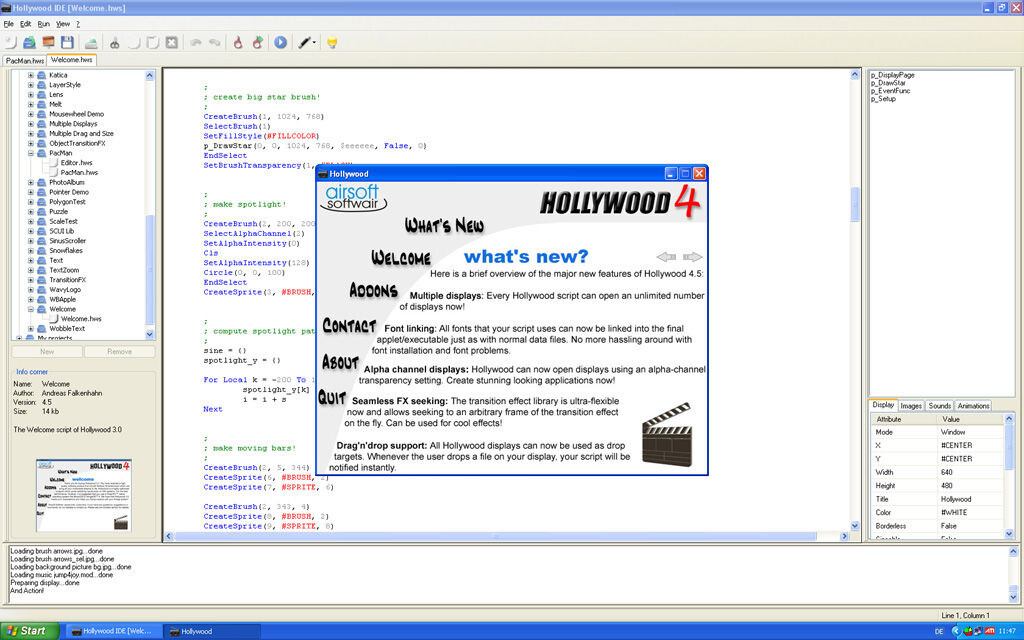This screenshot has width=1024, height=640.
Task: Click the red Compile toolbar icon
Action: click(x=238, y=42)
